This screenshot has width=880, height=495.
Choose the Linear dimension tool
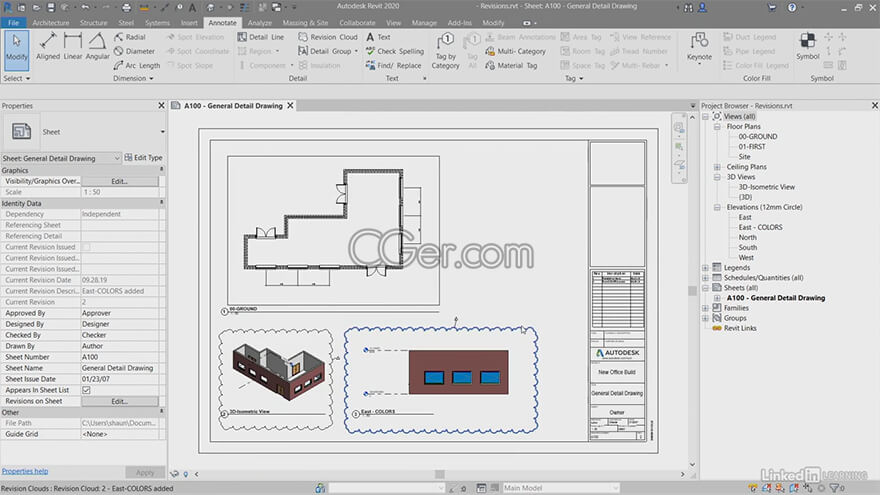72,47
